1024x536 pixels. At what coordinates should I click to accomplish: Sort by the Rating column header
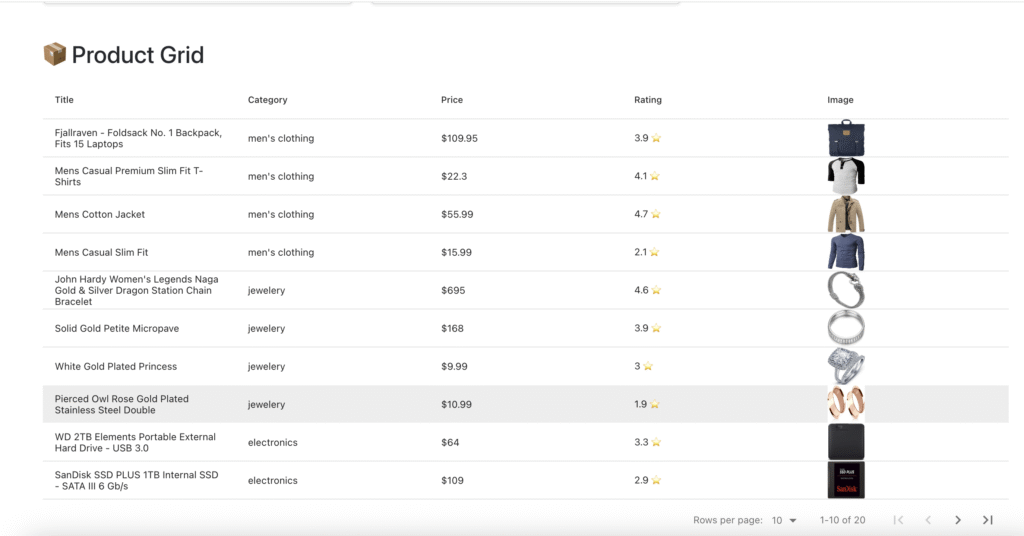[647, 100]
